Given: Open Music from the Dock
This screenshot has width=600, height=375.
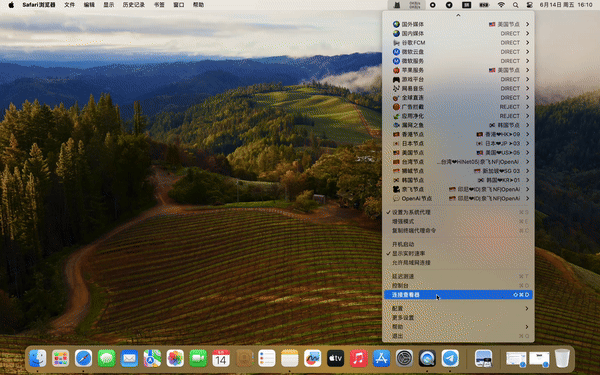Looking at the screenshot, I should (359, 359).
